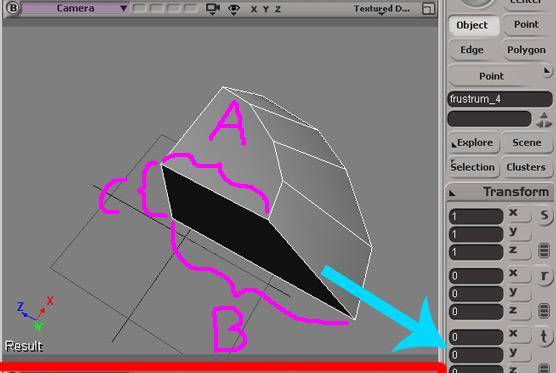
Task: Click the viewport B letter icon
Action: click(13, 7)
